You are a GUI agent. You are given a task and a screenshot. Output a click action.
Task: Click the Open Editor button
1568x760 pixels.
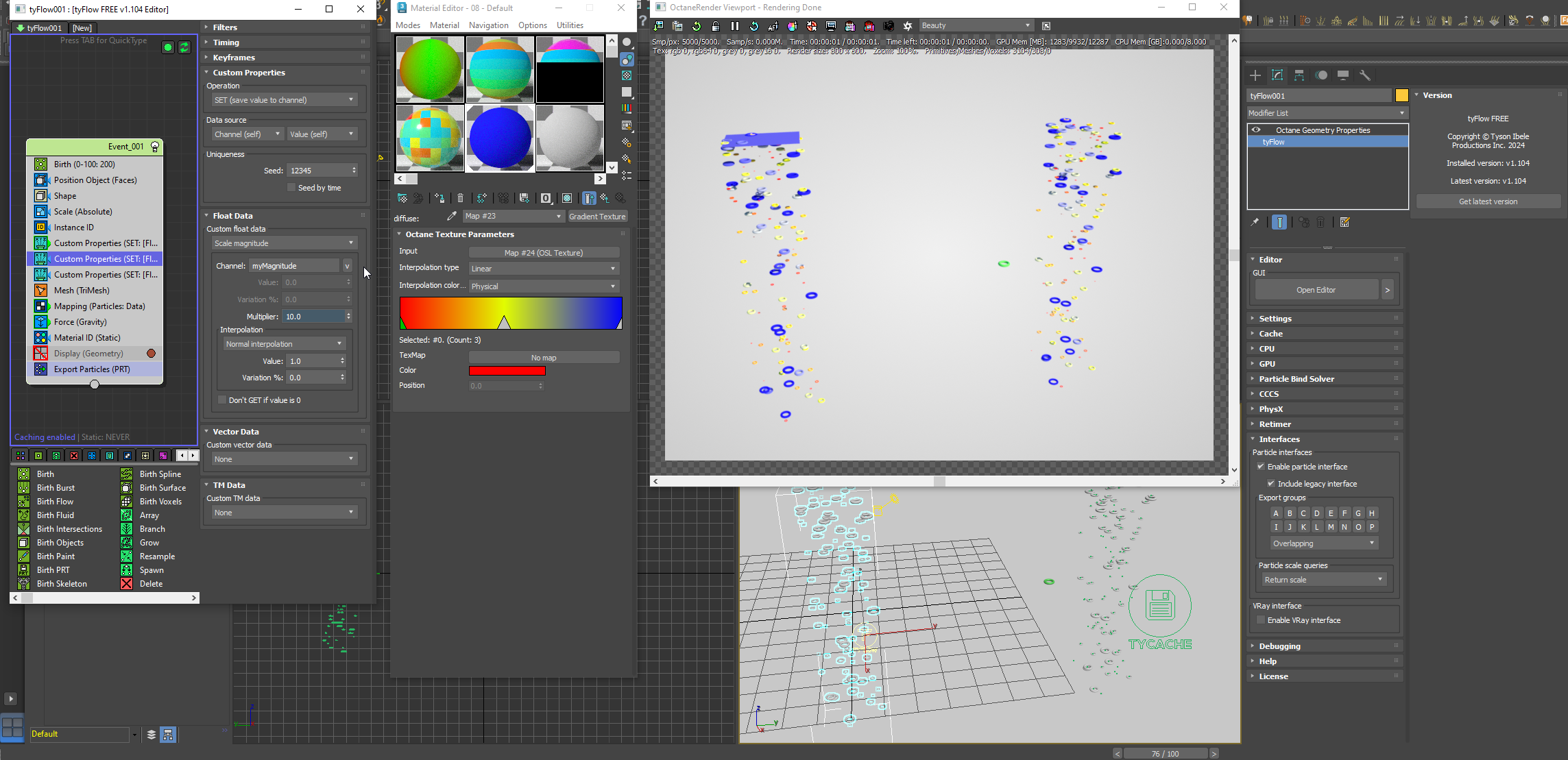[x=1315, y=290]
